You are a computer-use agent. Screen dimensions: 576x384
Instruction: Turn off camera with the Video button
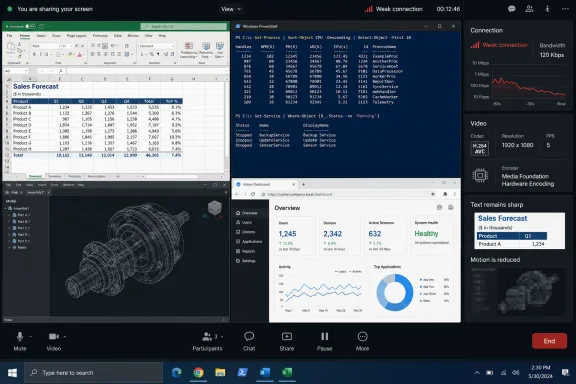coord(54,341)
